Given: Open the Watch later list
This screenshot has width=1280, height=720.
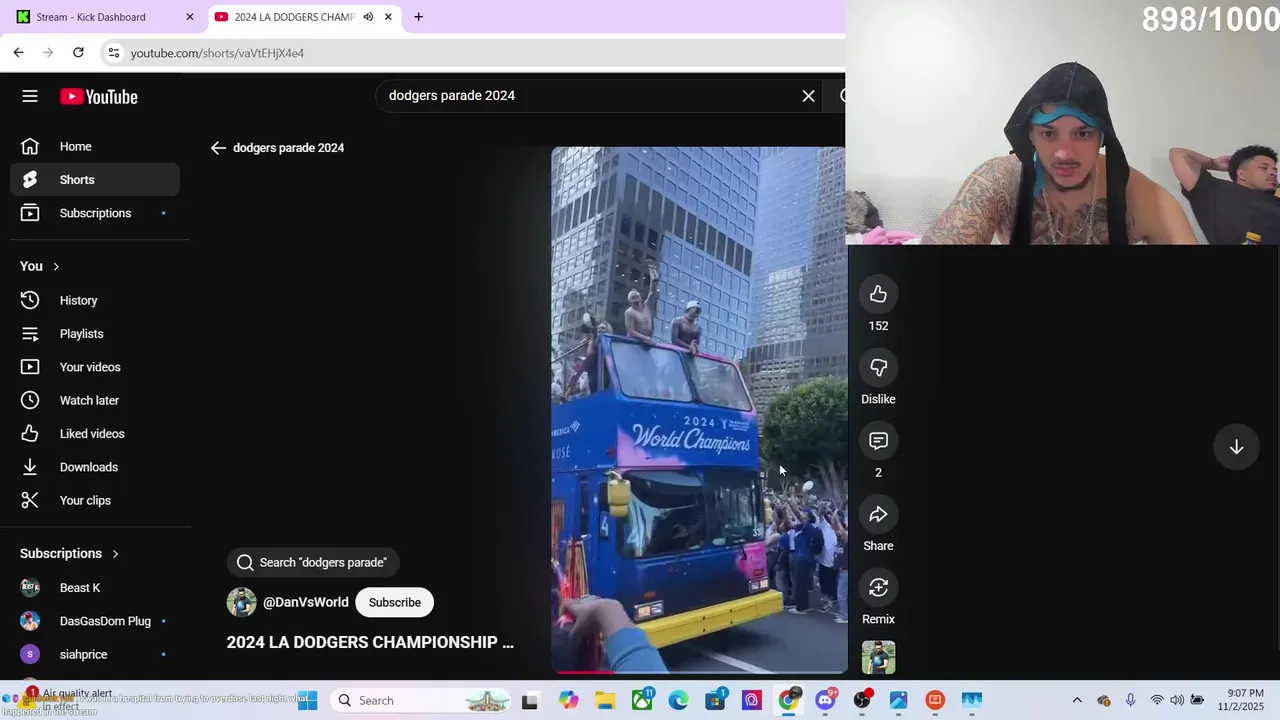Looking at the screenshot, I should click(95, 400).
